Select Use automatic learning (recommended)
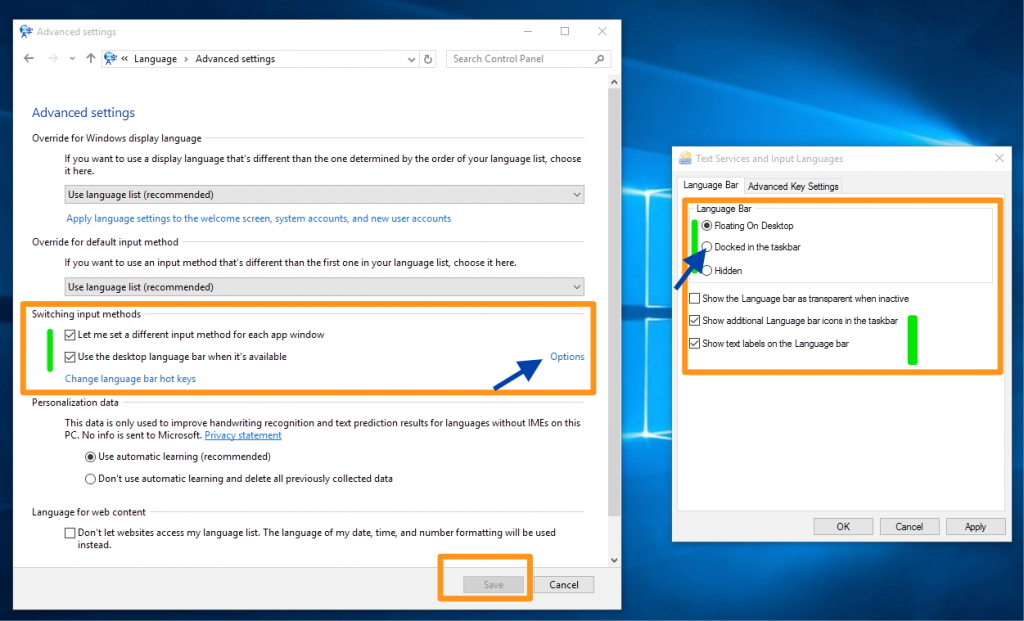 [90, 457]
